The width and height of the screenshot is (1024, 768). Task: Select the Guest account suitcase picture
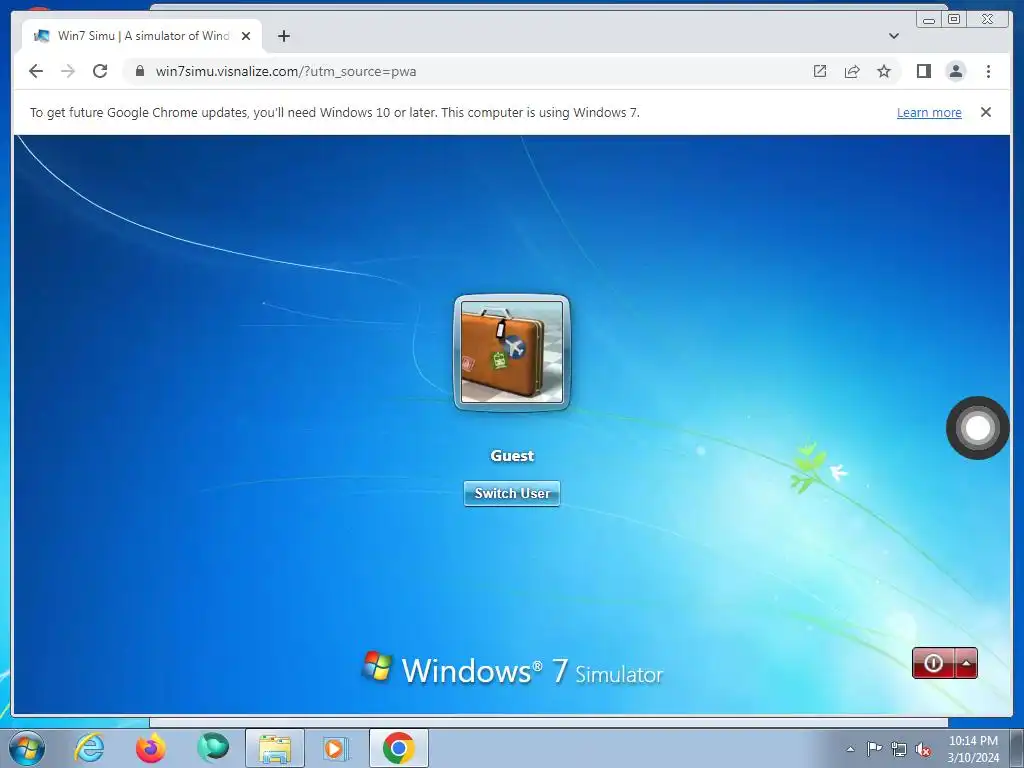[512, 352]
